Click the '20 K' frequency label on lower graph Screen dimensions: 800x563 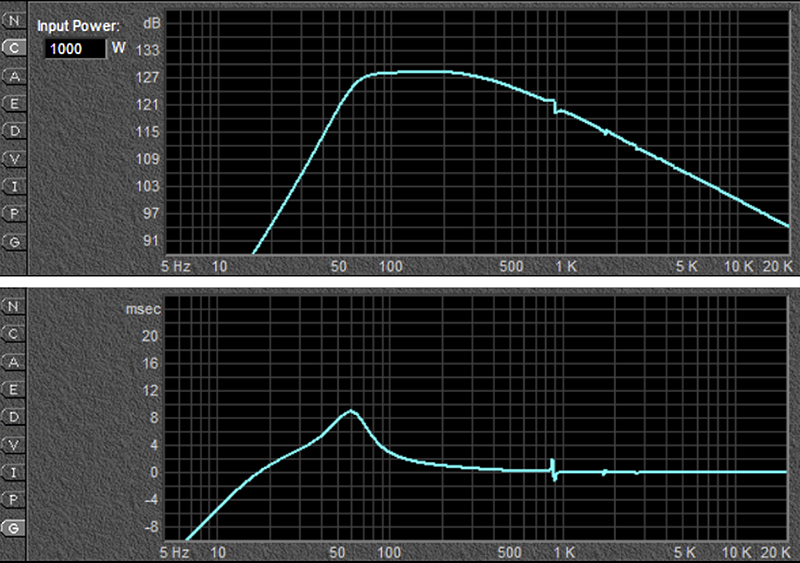(x=776, y=552)
